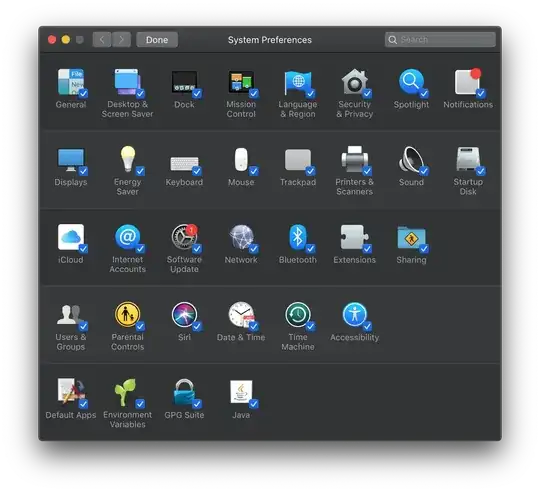The width and height of the screenshot is (540, 492).
Task: Click the Spotlight magnifier icon
Action: tap(411, 82)
